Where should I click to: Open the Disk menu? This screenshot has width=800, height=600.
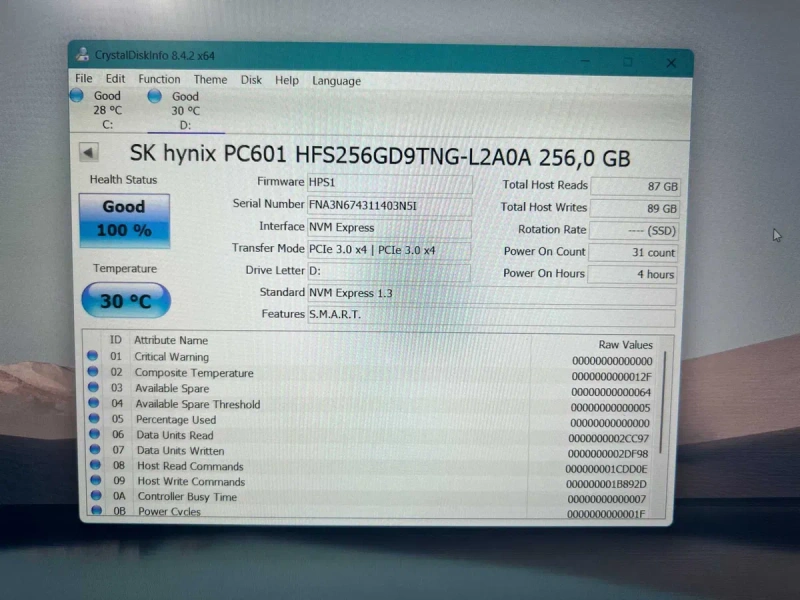pyautogui.click(x=251, y=80)
